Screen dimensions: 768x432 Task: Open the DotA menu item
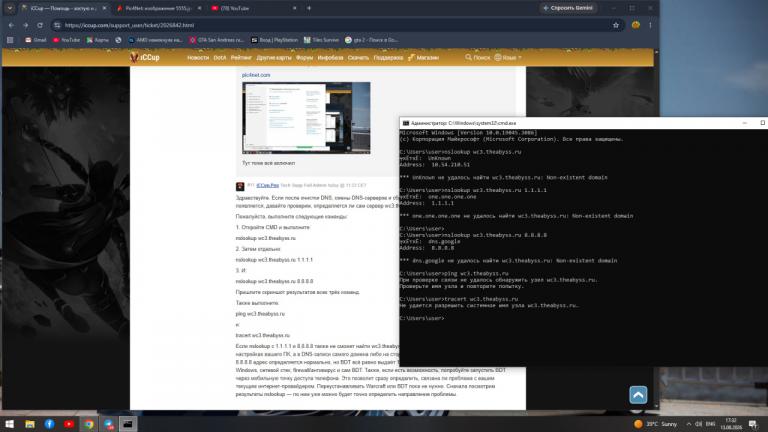click(x=219, y=58)
